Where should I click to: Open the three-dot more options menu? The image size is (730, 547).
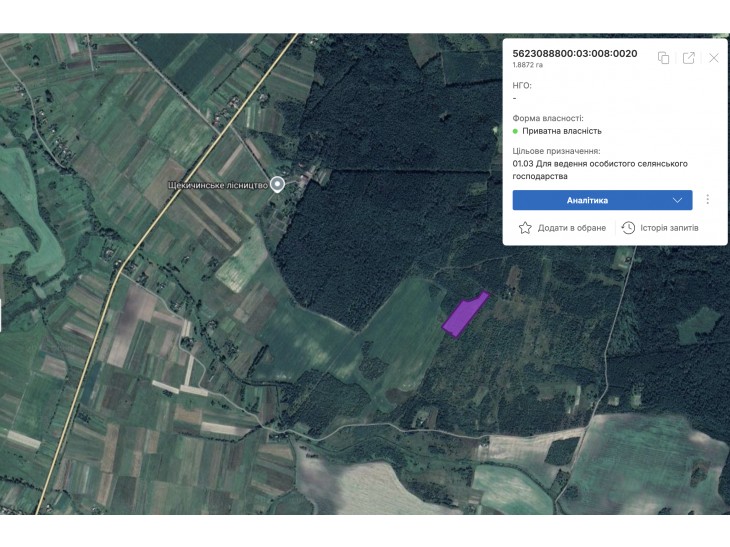click(708, 200)
